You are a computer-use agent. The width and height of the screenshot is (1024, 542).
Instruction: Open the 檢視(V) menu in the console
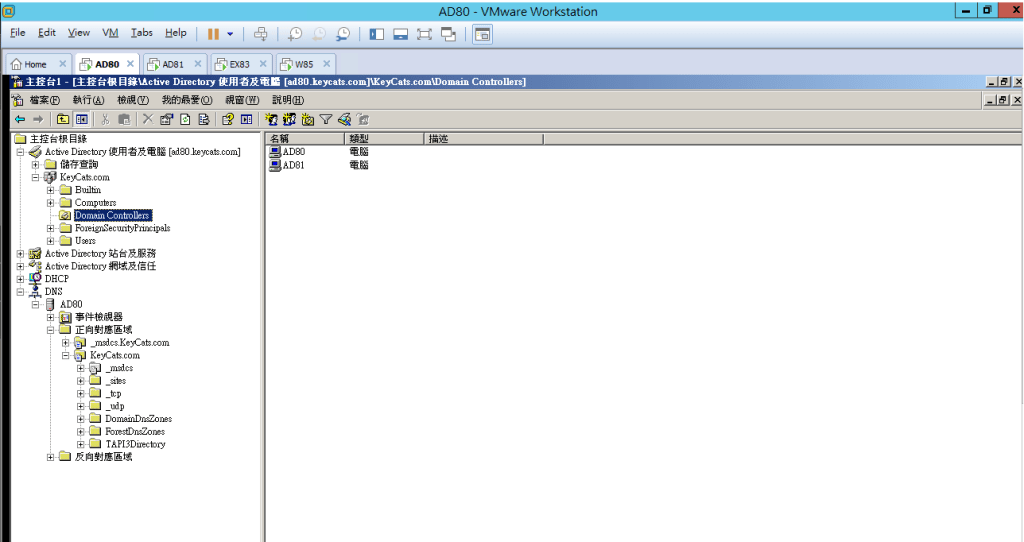pyautogui.click(x=132, y=100)
